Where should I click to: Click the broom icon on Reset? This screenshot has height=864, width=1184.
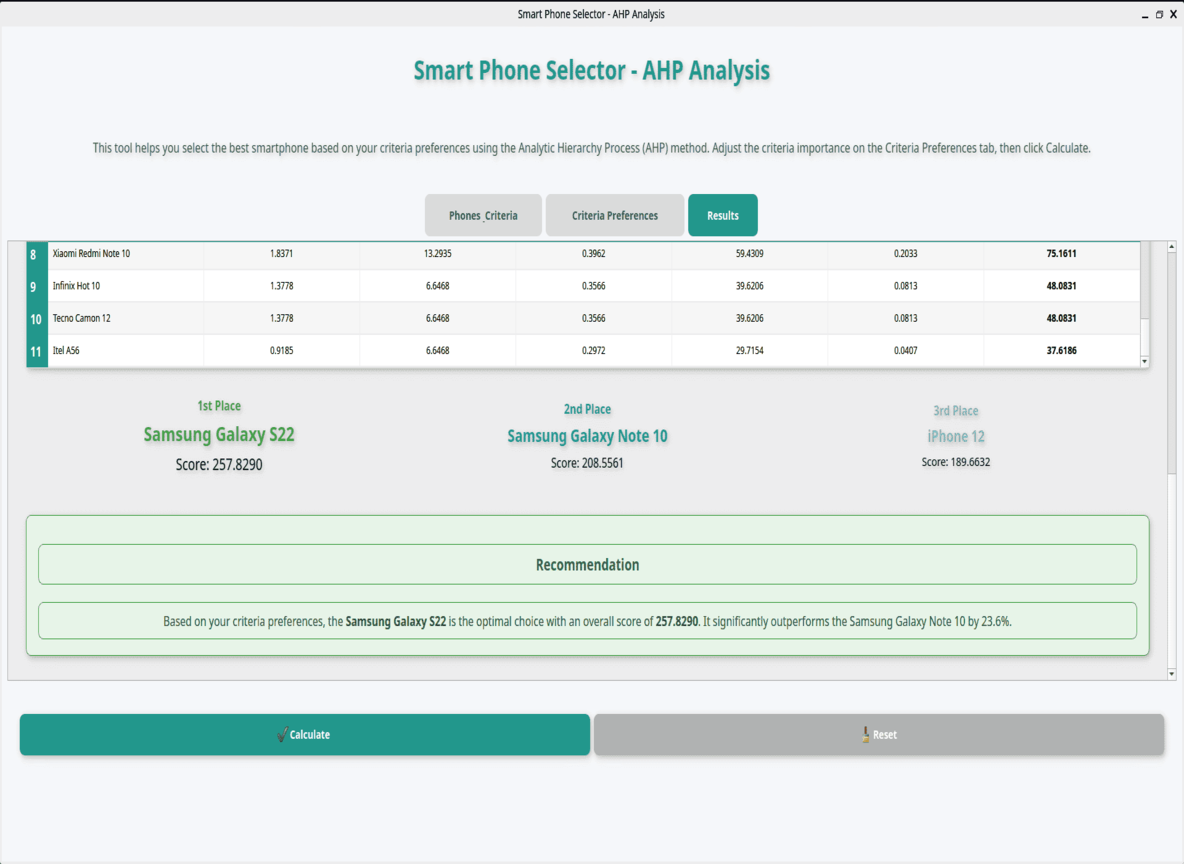click(x=866, y=733)
